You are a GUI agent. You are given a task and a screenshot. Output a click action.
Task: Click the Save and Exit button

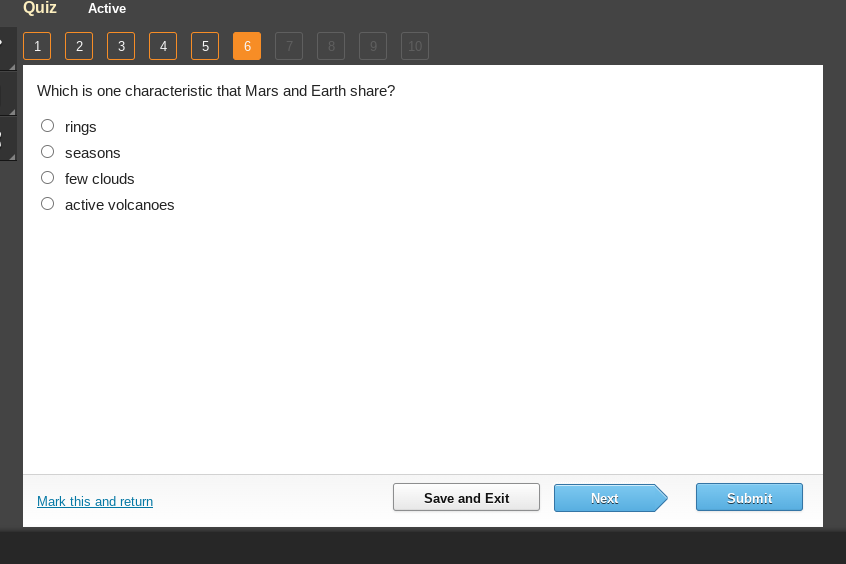coord(466,498)
